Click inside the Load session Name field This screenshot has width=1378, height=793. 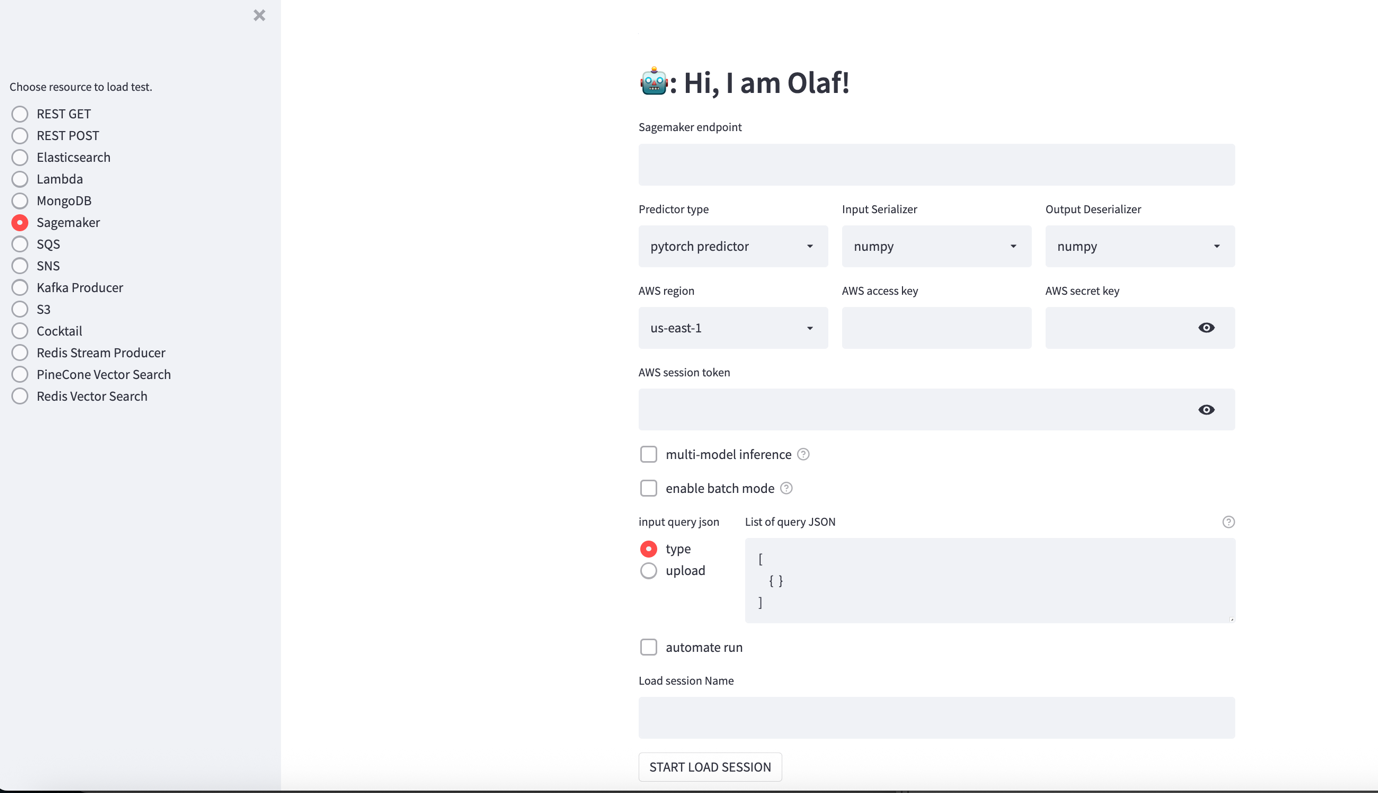point(936,717)
